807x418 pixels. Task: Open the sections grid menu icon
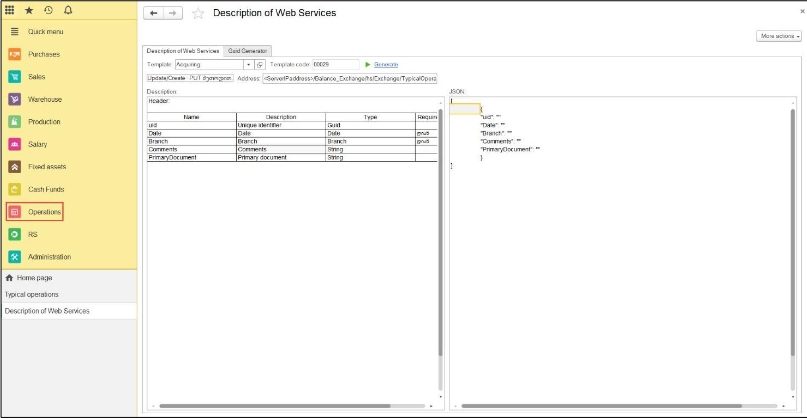pos(10,9)
